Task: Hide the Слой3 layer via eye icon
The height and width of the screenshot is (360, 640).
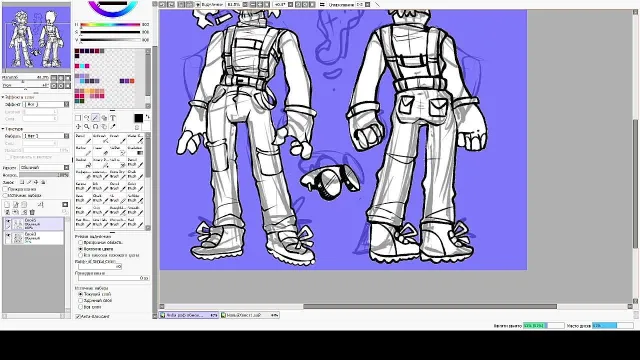Action: pyautogui.click(x=8, y=235)
